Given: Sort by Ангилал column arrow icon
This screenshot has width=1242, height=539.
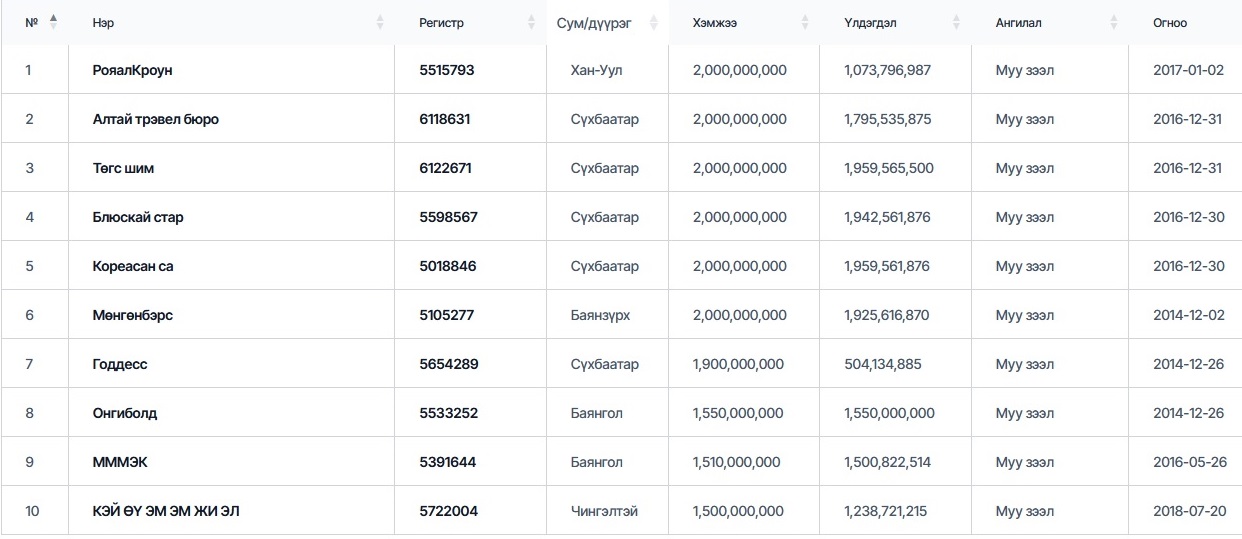Looking at the screenshot, I should click(x=1114, y=22).
